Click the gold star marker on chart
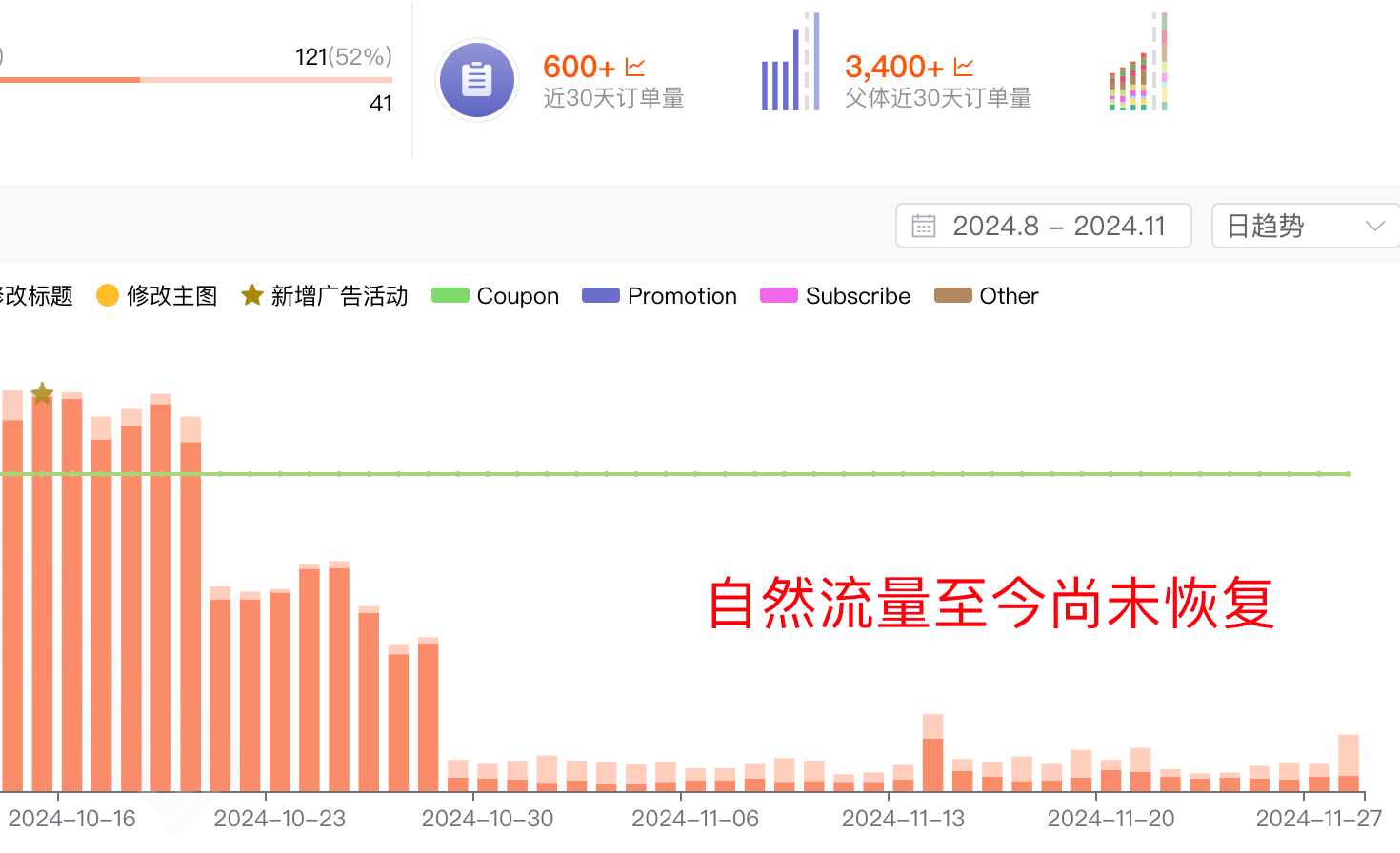The height and width of the screenshot is (853, 1400). (x=42, y=393)
